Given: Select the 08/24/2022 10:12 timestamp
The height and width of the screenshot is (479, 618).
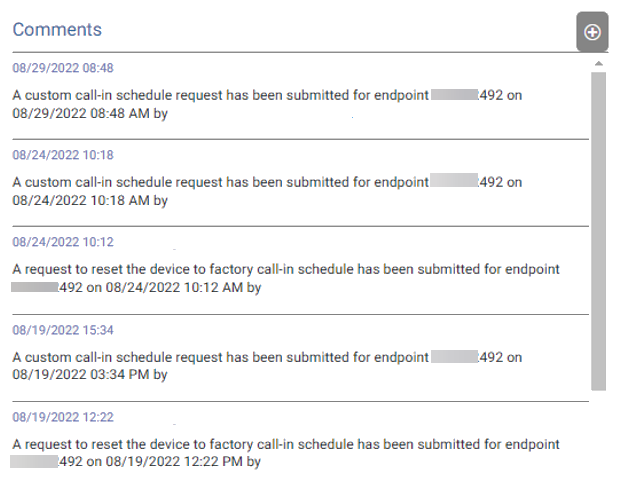Looking at the screenshot, I should [63, 242].
